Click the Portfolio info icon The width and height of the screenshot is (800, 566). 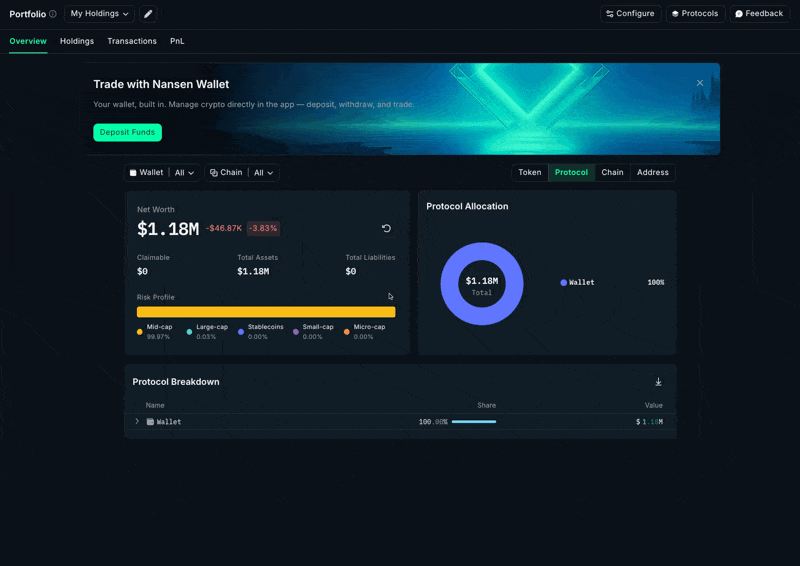pyautogui.click(x=53, y=14)
